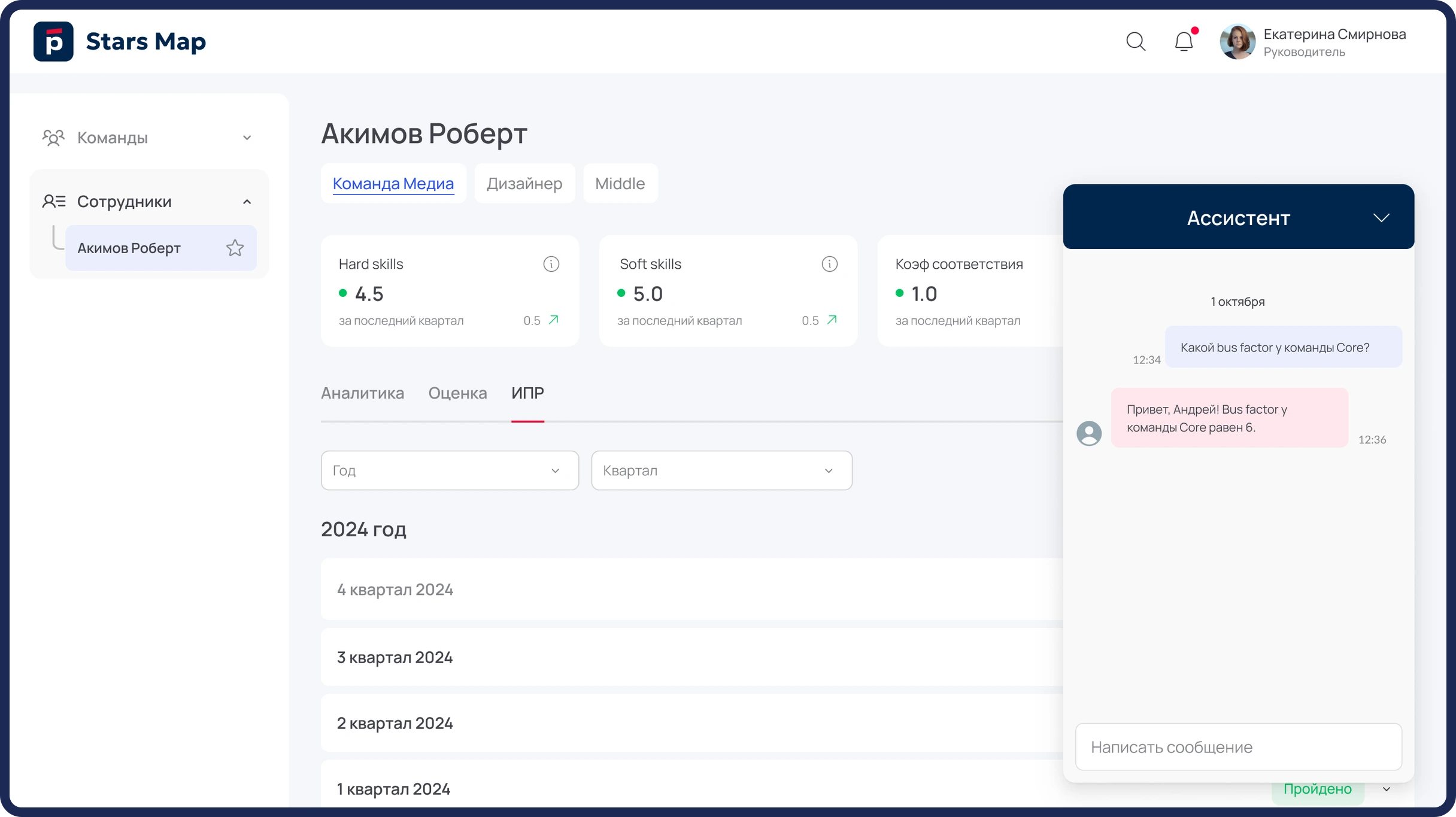The height and width of the screenshot is (817, 1456).
Task: Click the assistant avatar in chat
Action: pos(1089,433)
